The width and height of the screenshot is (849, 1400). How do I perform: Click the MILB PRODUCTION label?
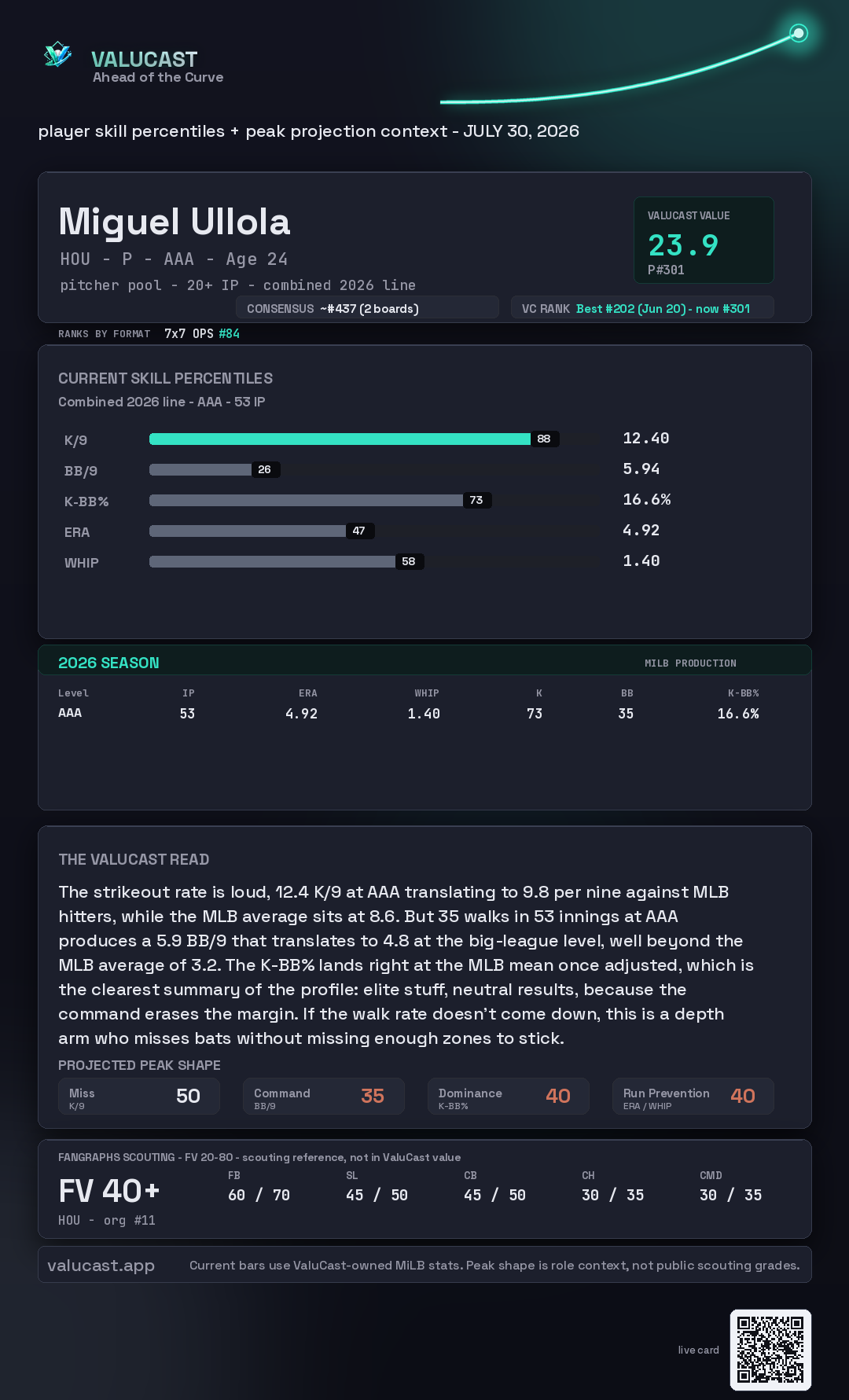690,663
